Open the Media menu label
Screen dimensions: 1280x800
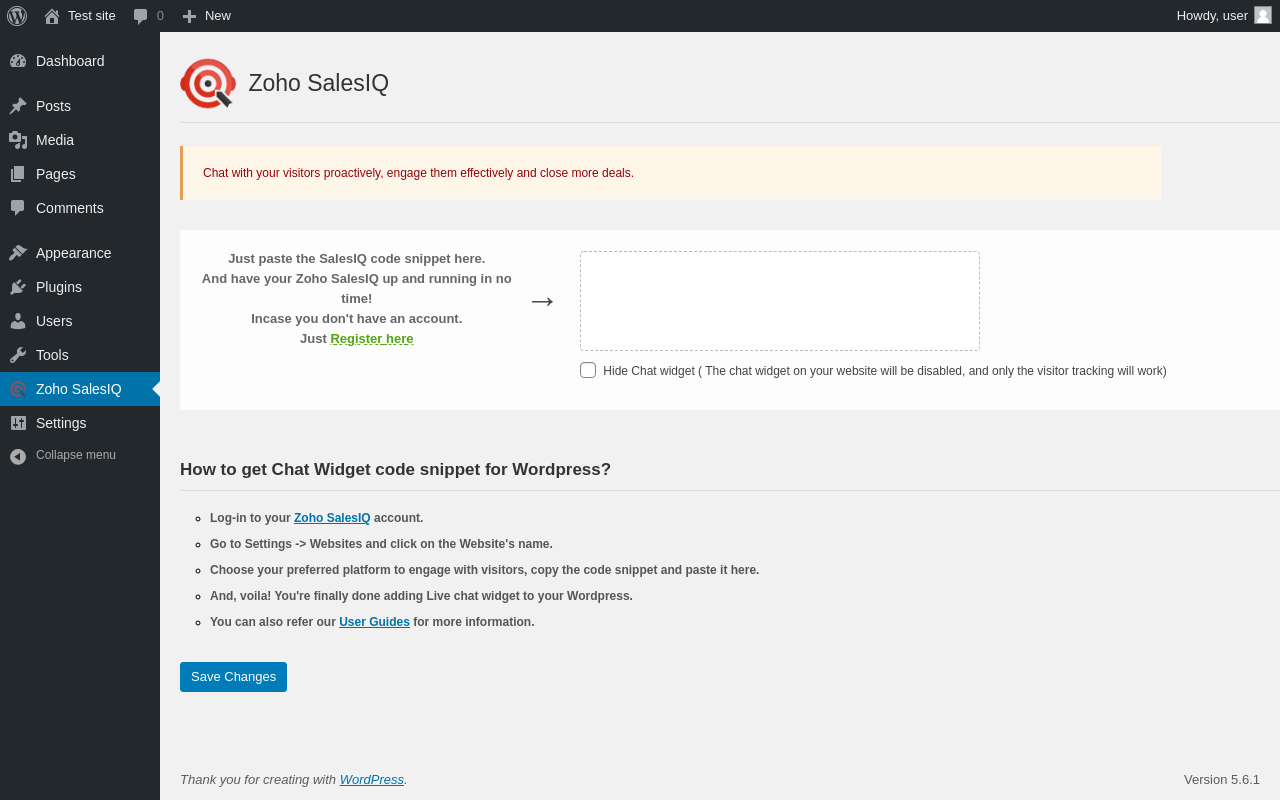(55, 140)
